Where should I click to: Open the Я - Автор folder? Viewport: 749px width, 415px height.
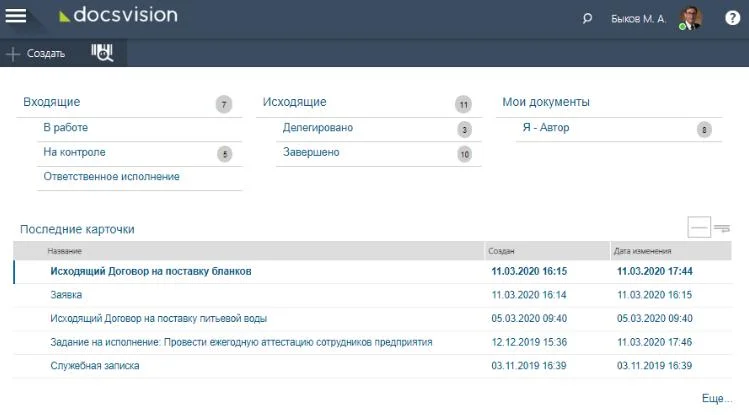coord(546,128)
